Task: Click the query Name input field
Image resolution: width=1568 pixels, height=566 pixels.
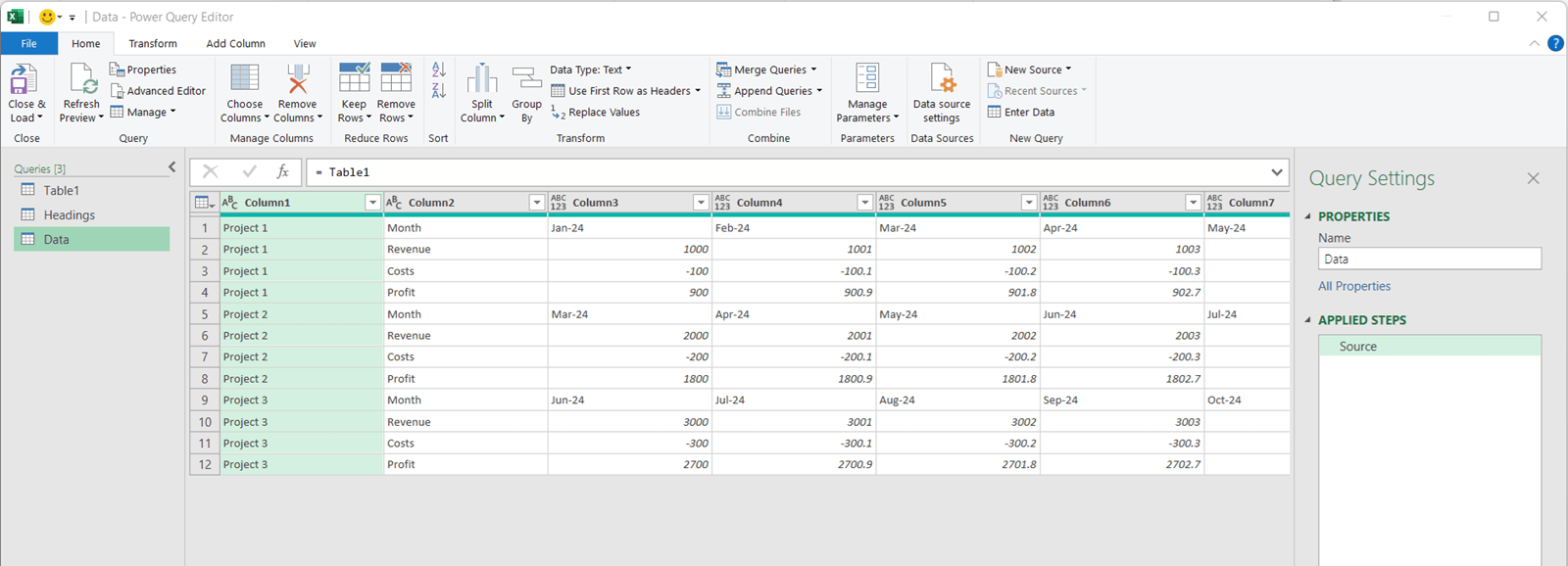Action: pyautogui.click(x=1429, y=259)
